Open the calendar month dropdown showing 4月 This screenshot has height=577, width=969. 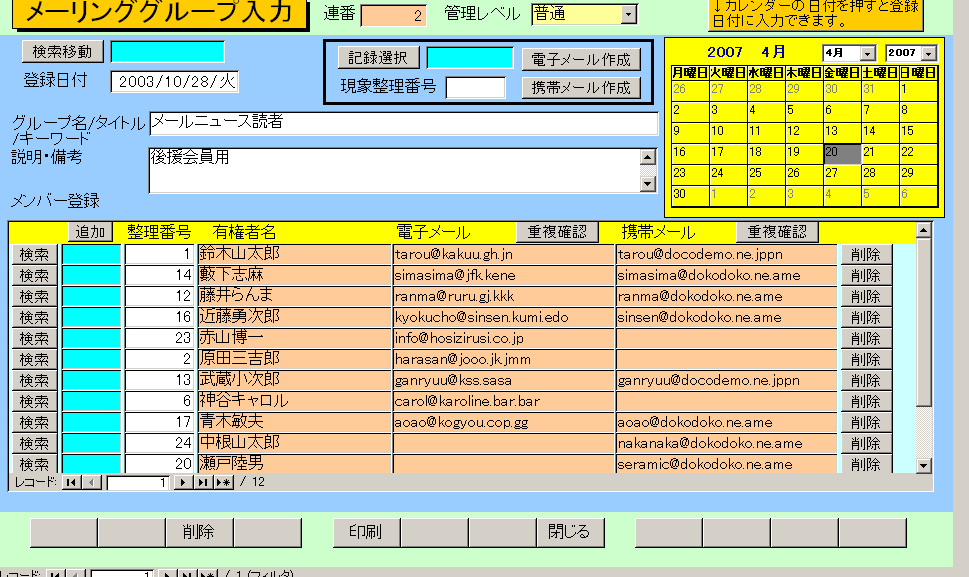tap(868, 53)
